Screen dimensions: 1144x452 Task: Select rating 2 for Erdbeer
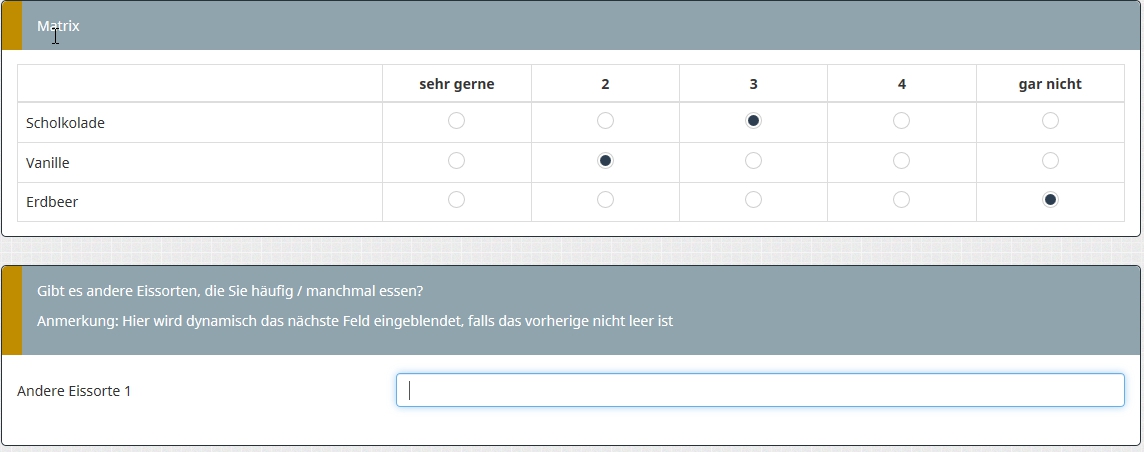(605, 200)
